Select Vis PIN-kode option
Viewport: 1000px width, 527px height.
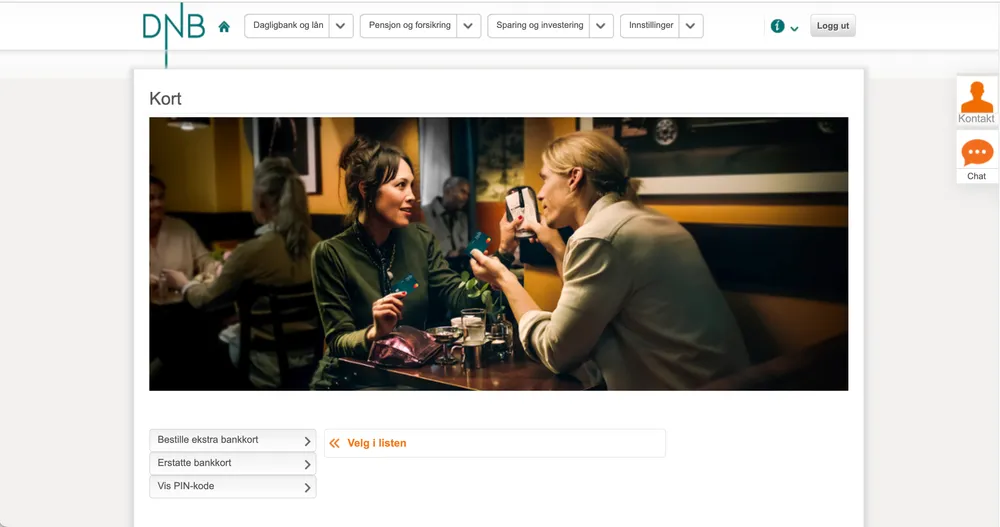[x=233, y=486]
